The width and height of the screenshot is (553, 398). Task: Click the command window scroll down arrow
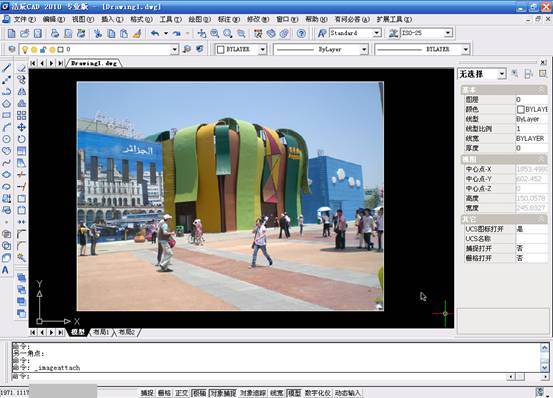tap(545, 368)
